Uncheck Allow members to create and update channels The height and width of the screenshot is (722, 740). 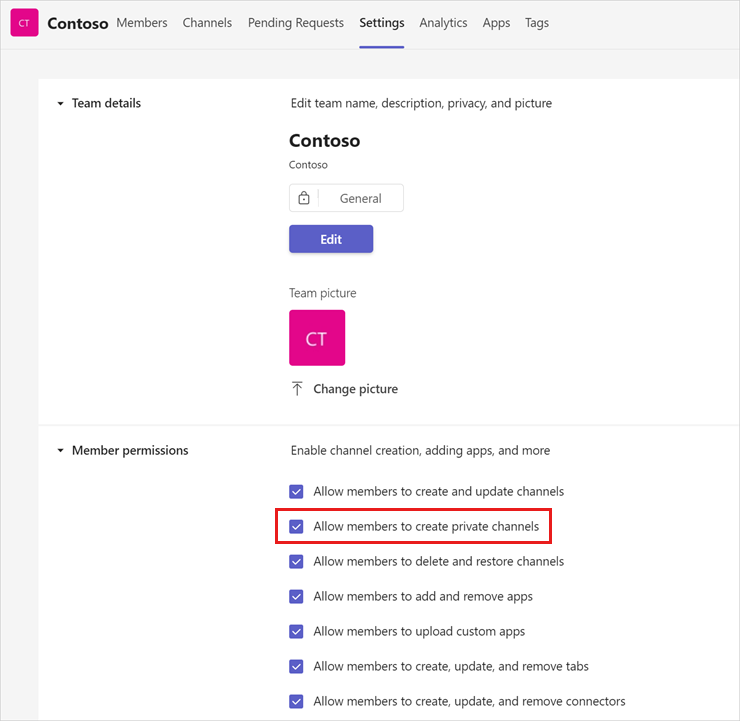296,492
